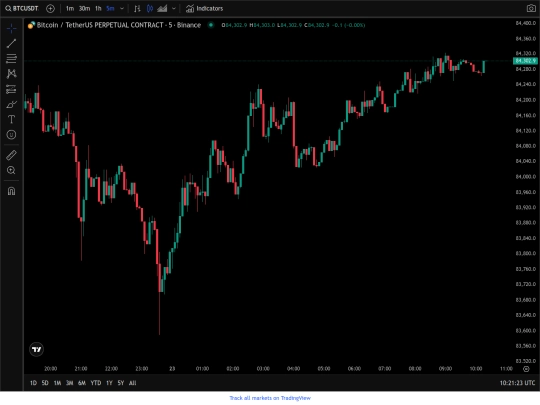Set date range to 3M
This screenshot has height=405, width=540.
(70, 383)
